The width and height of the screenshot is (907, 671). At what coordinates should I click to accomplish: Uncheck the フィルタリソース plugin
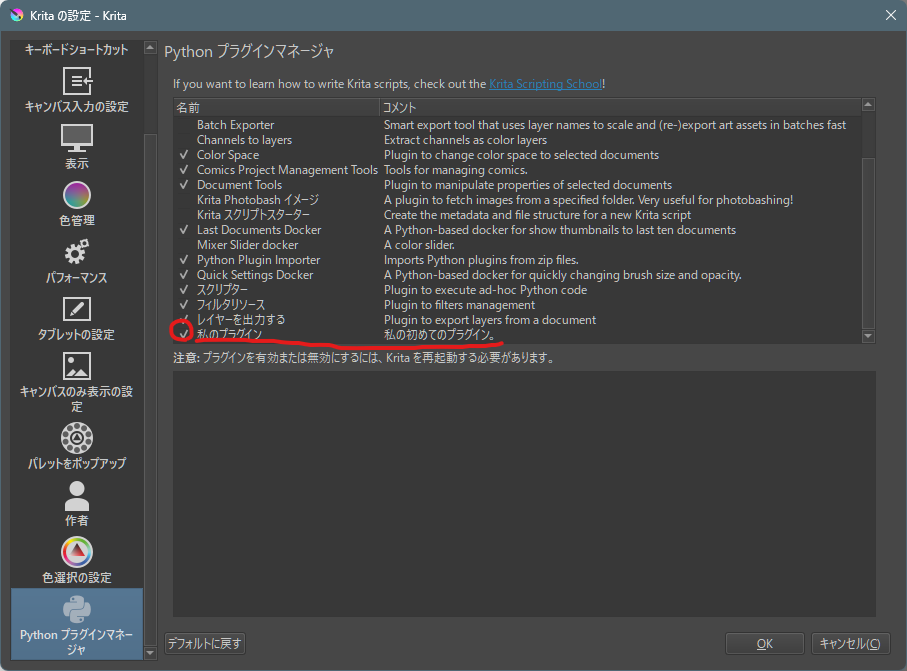coord(184,305)
